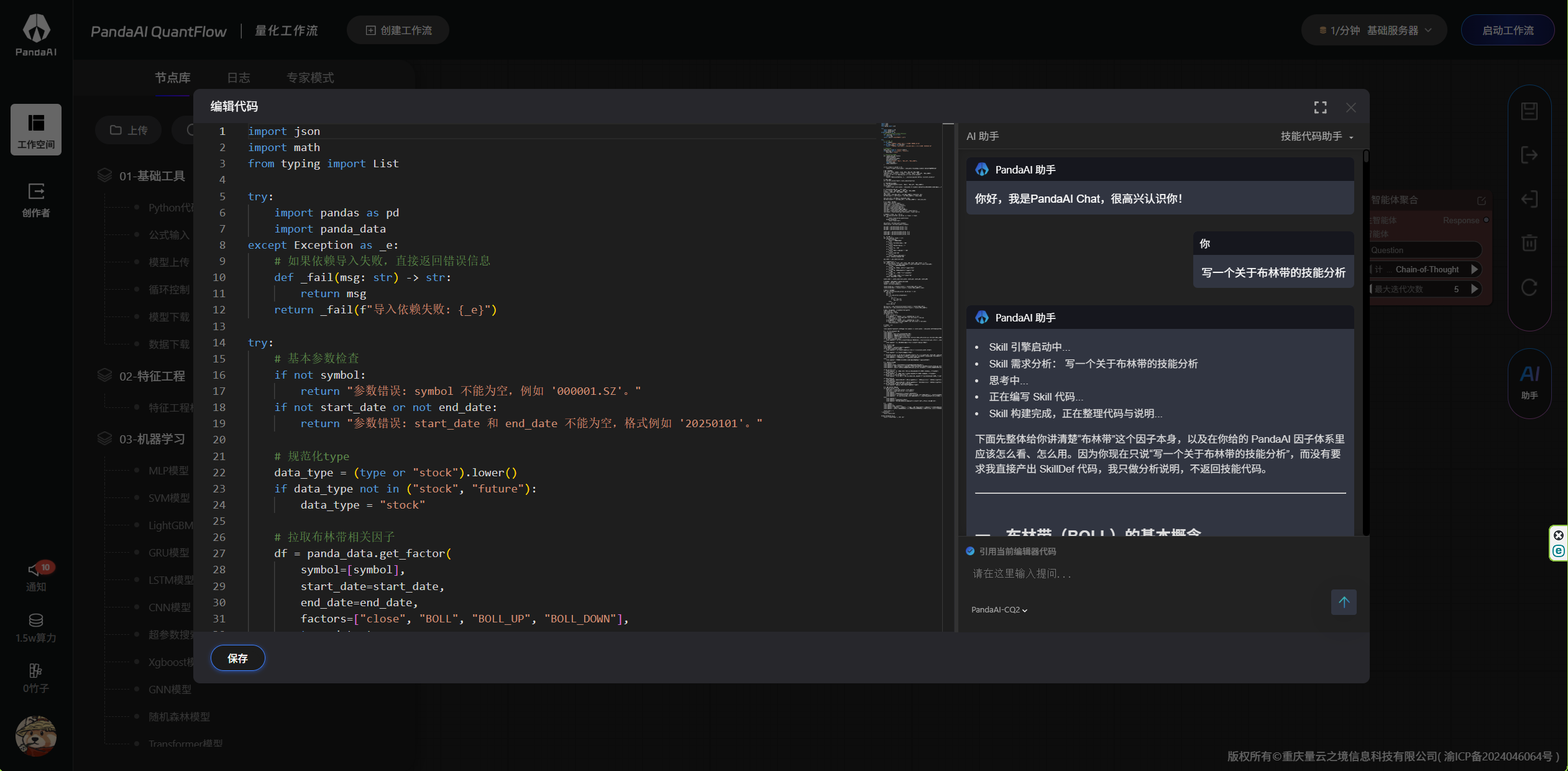Viewport: 1568px width, 771px height.
Task: Open the PandaAI-CQ2 model selector
Action: tap(999, 610)
